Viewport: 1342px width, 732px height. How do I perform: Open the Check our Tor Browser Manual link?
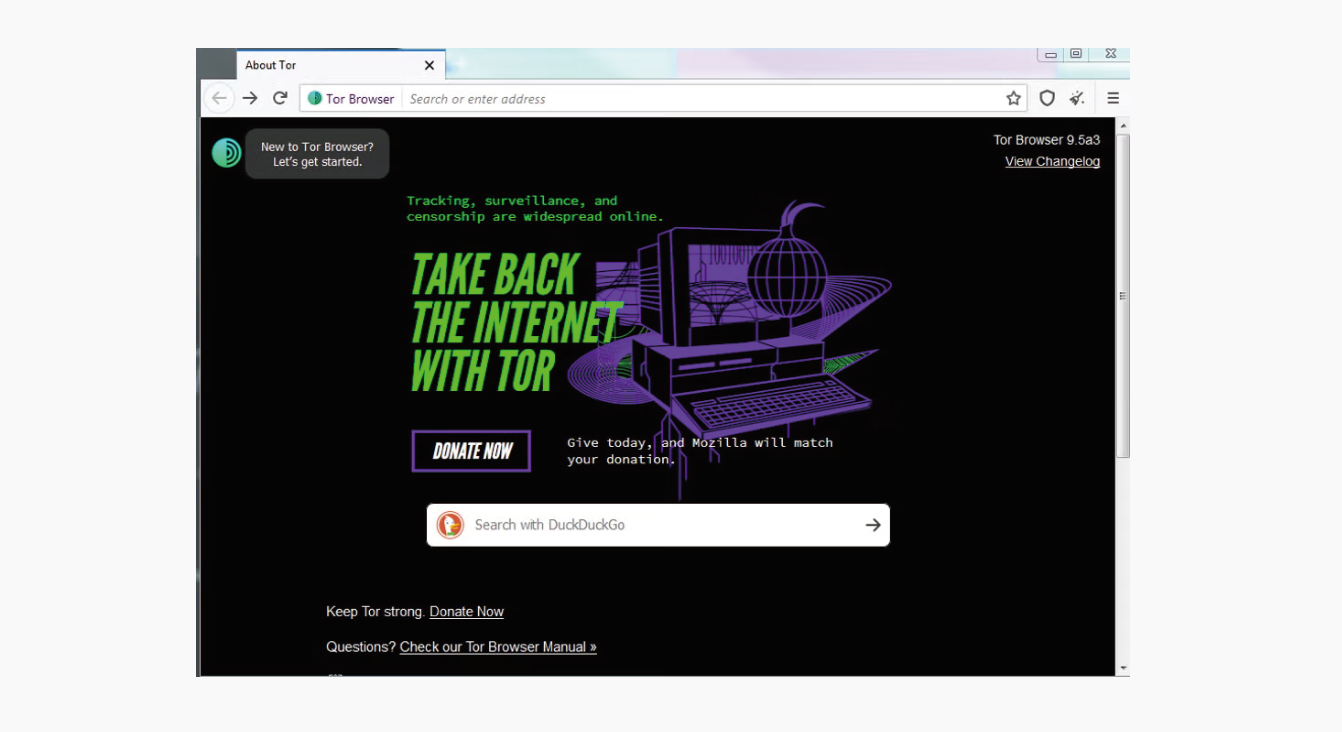click(x=498, y=647)
